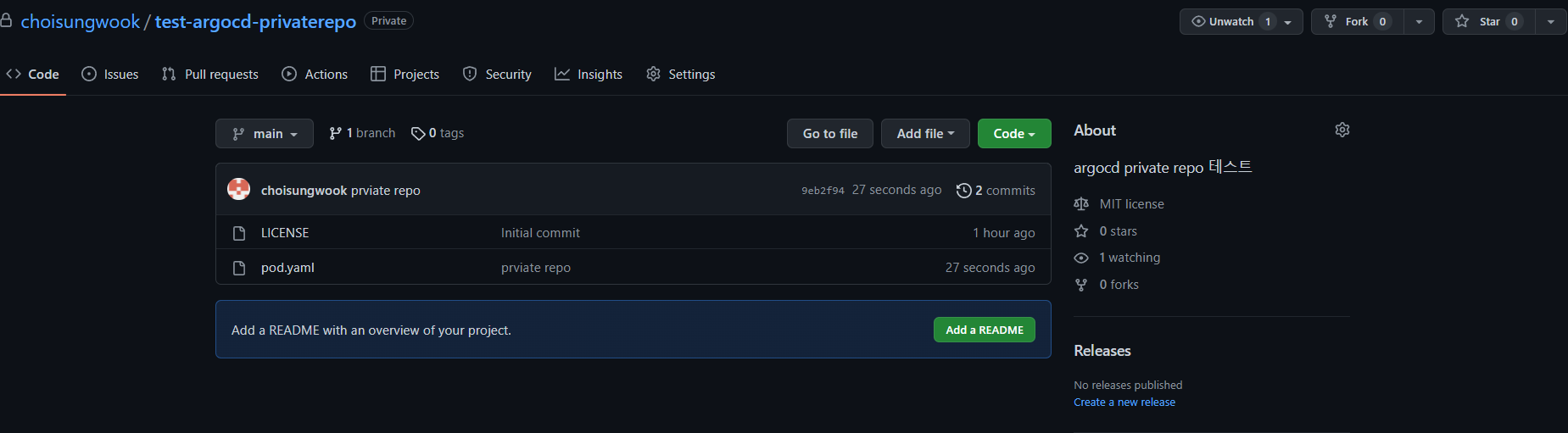Click the Add a README button

tap(985, 330)
